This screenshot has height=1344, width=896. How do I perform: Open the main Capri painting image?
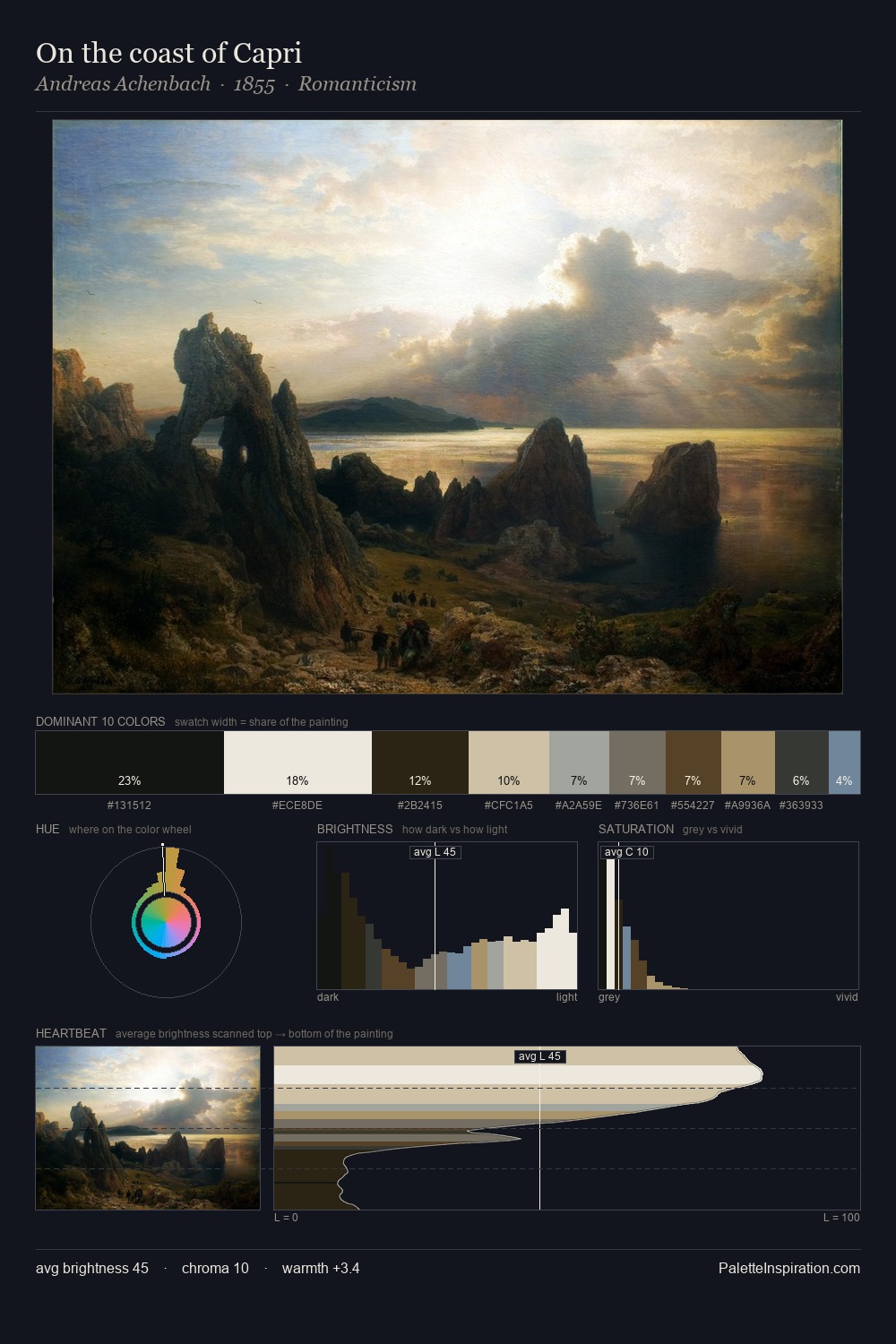(x=447, y=407)
